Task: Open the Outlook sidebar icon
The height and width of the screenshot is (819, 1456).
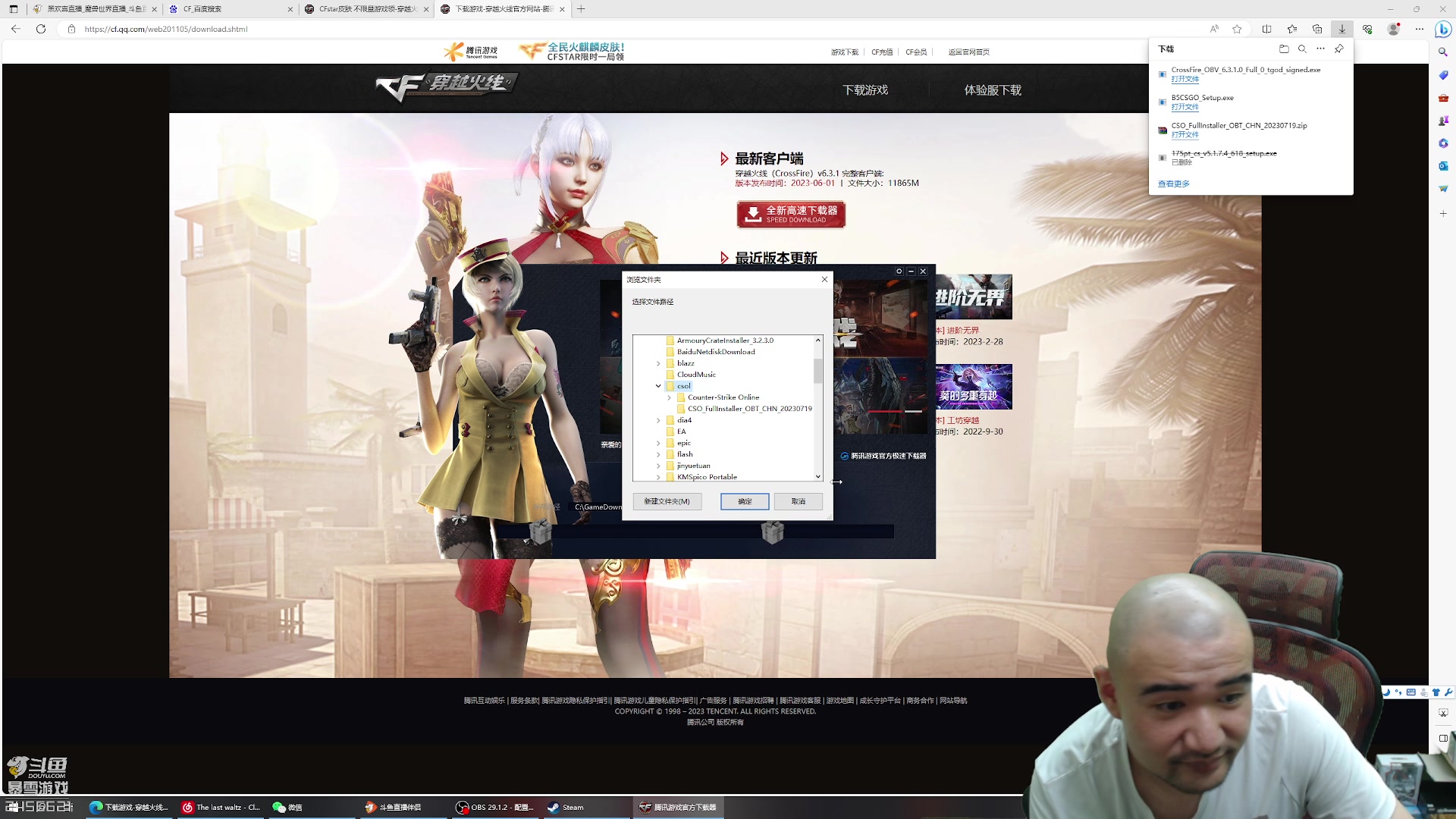Action: 1443,166
